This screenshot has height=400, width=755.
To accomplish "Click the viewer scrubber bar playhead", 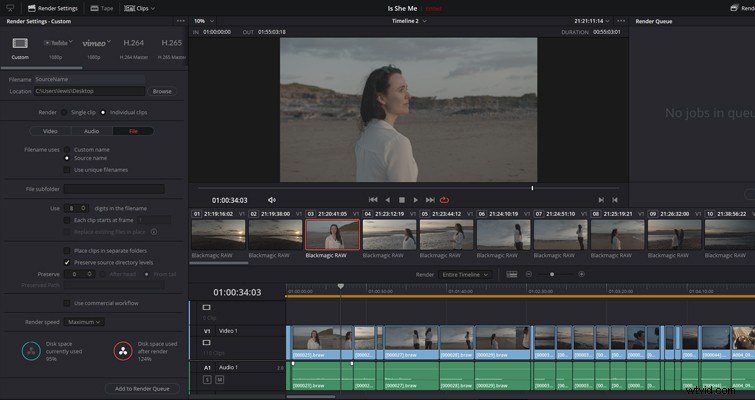I will tap(532, 188).
